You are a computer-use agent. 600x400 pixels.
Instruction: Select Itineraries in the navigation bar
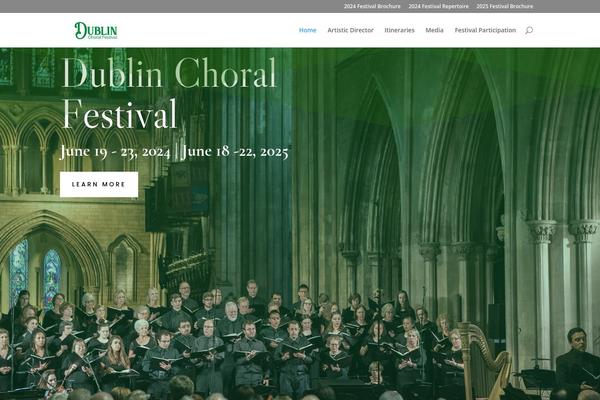(399, 30)
